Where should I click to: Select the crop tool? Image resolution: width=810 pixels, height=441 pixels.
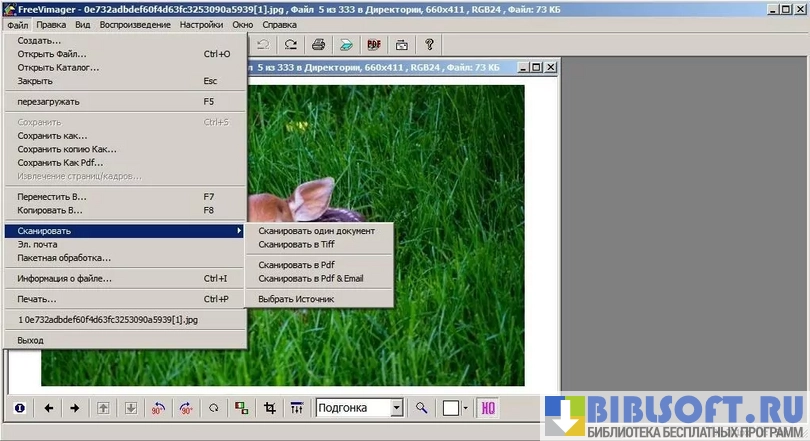269,408
